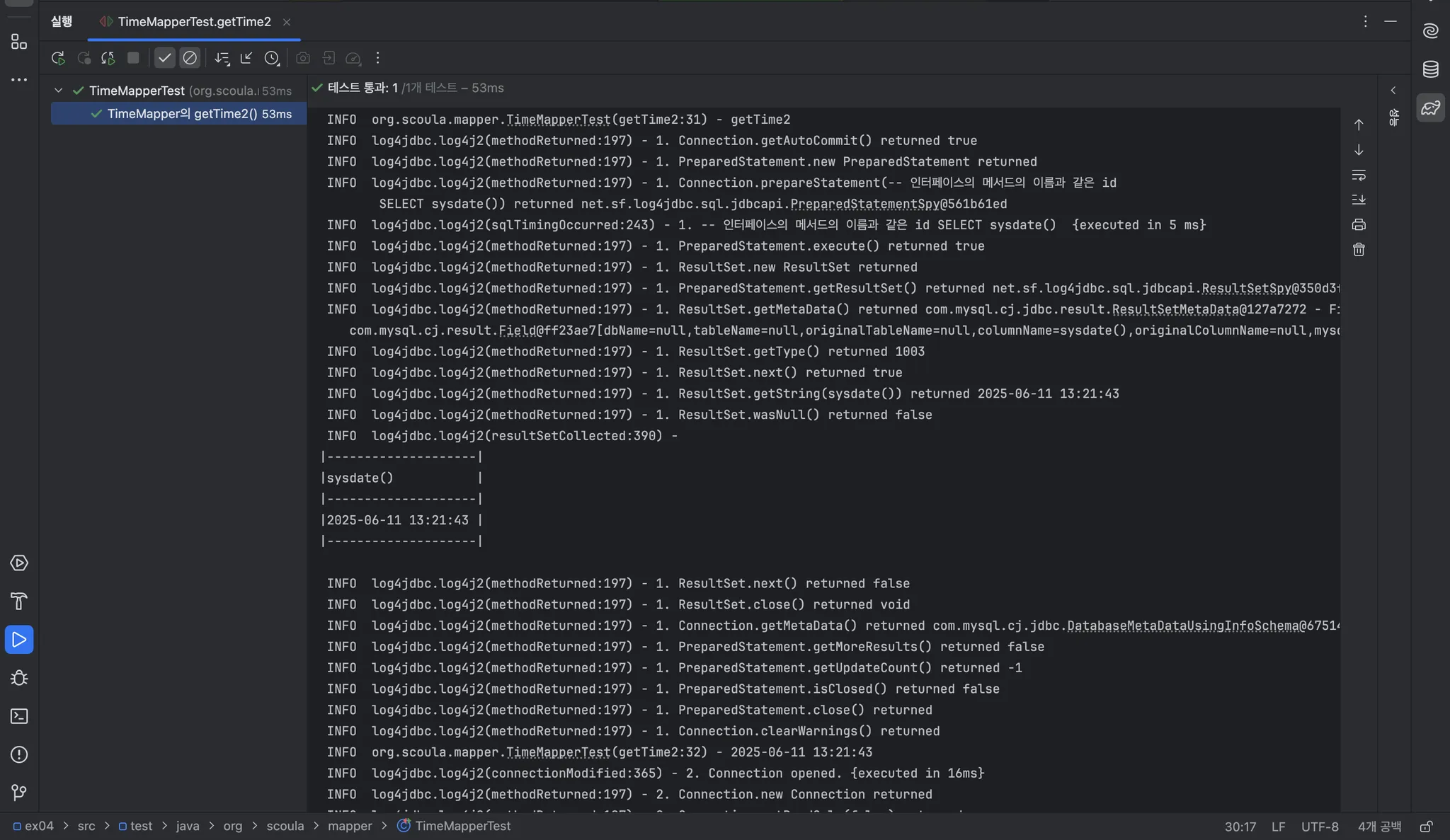Screen dimensions: 1450x840
Task: Select the TimeMapperTest root row
Action: [x=178, y=91]
